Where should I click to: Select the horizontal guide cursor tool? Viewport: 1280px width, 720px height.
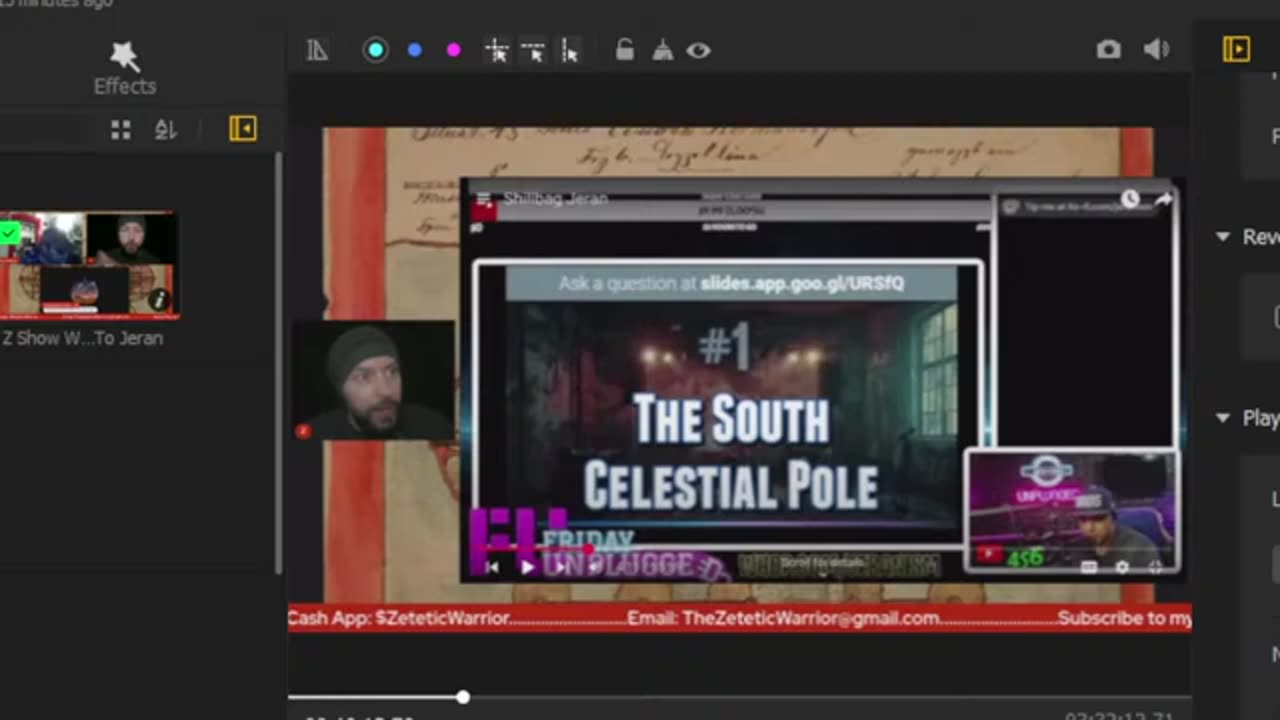pyautogui.click(x=533, y=51)
